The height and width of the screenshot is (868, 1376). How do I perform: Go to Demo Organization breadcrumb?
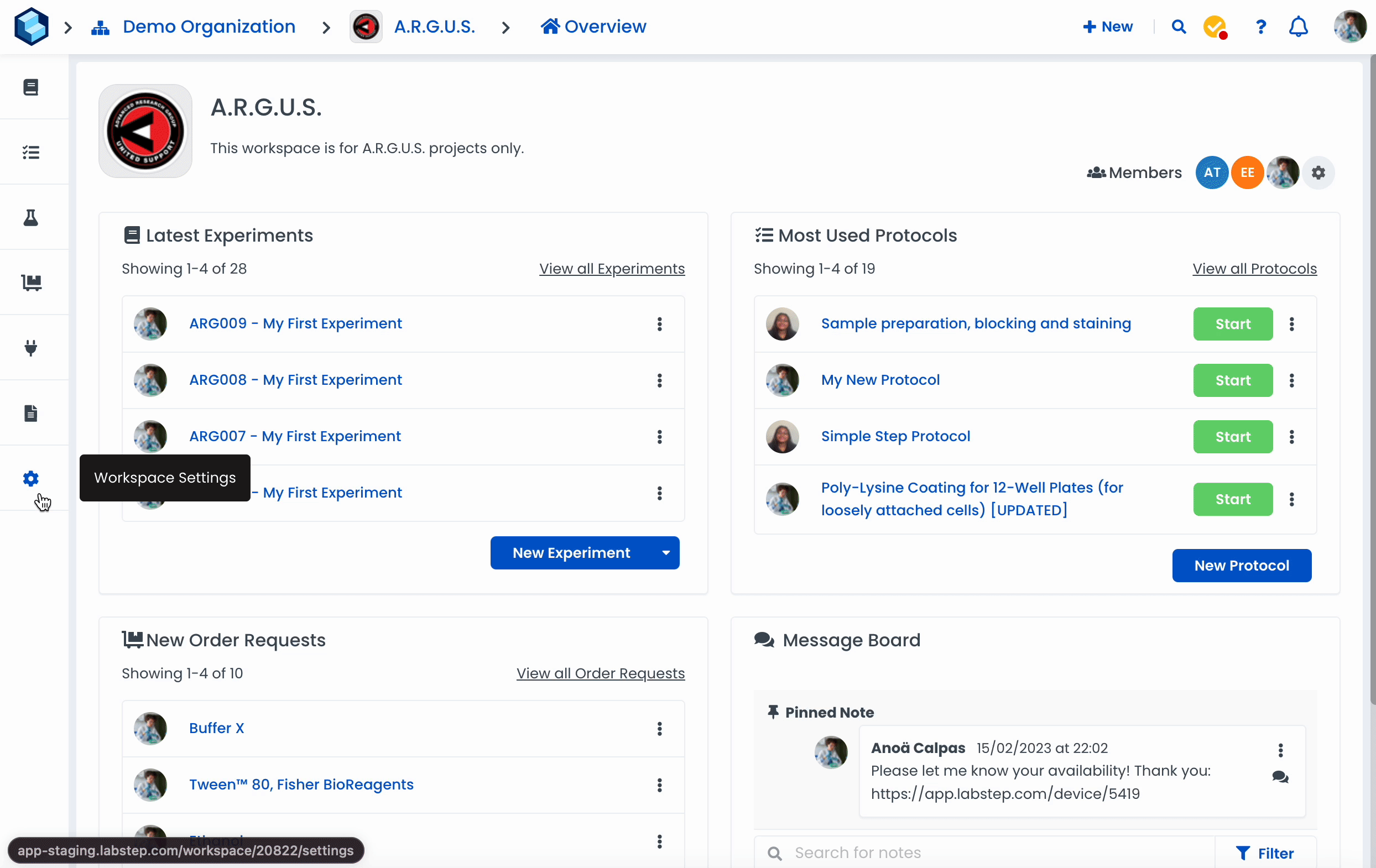coord(209,27)
